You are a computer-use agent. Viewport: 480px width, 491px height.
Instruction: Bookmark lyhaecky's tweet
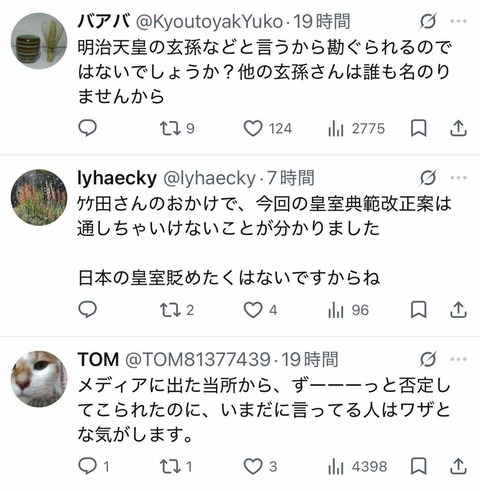click(419, 310)
